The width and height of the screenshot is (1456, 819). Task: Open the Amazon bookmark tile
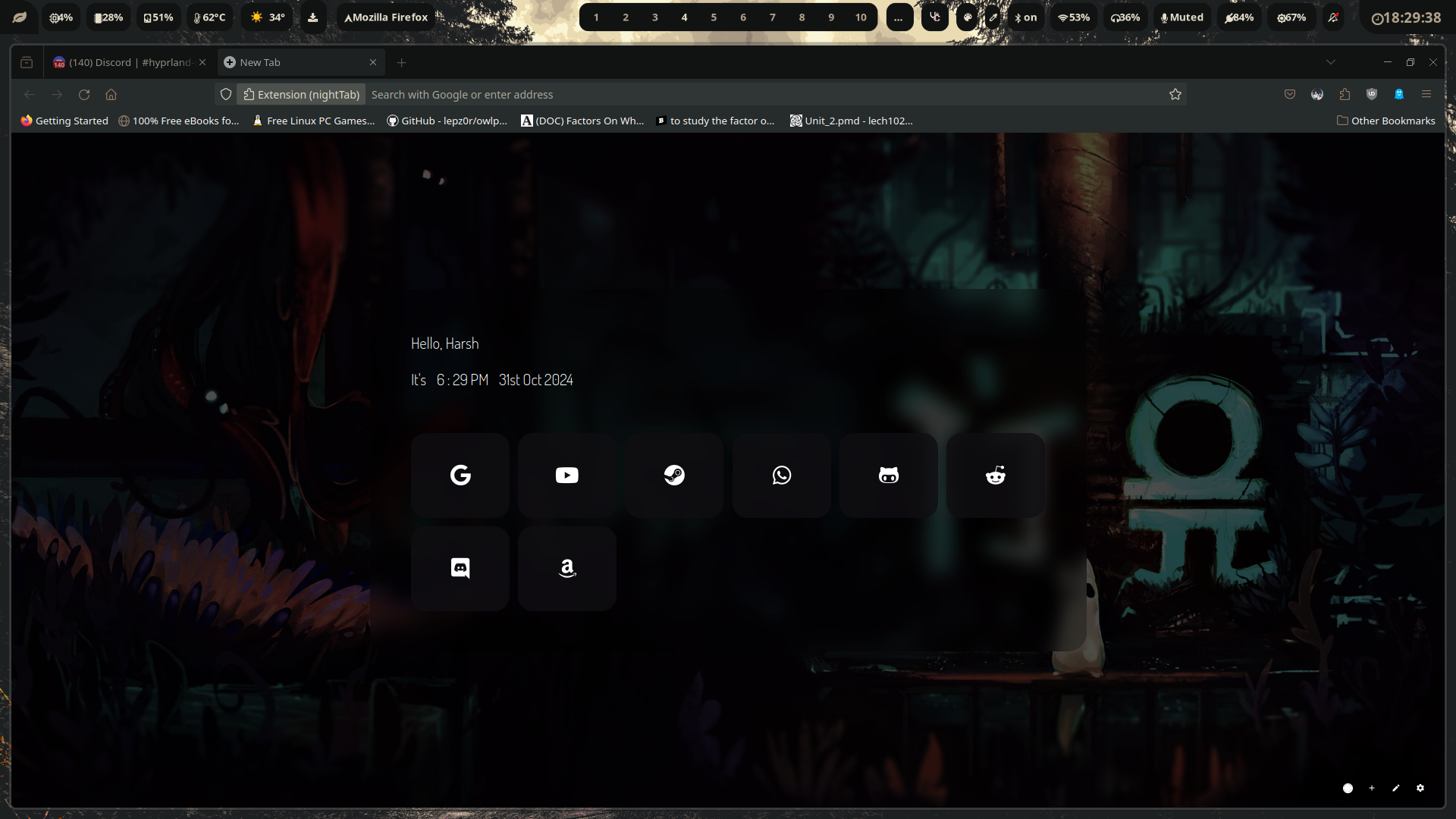pos(566,568)
